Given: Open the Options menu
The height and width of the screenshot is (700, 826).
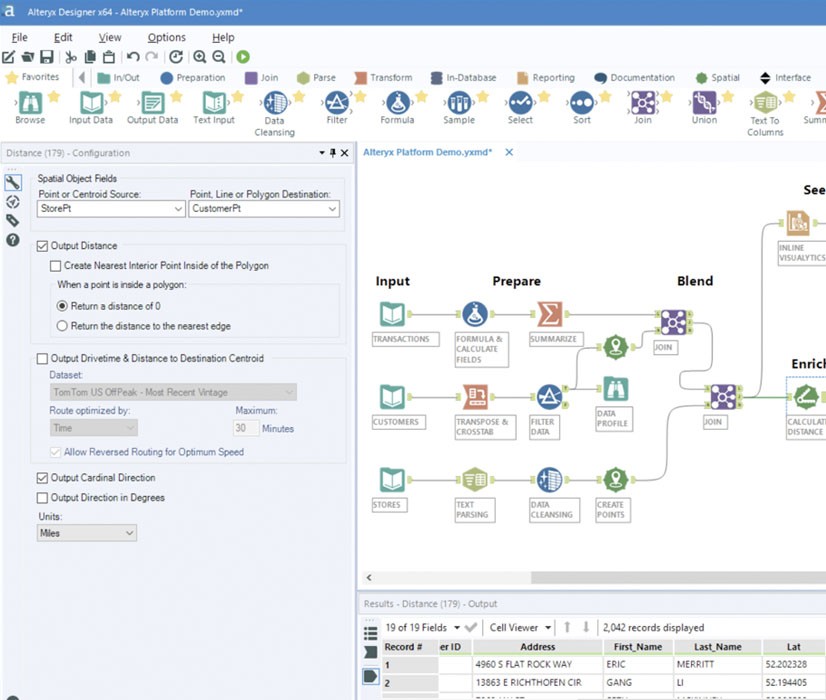Looking at the screenshot, I should coord(166,37).
